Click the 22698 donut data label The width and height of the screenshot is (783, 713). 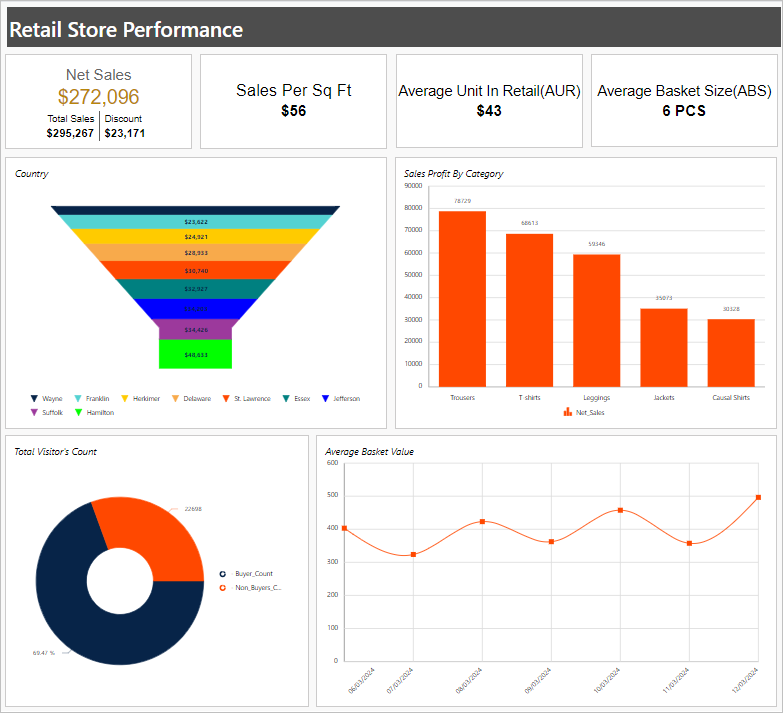[x=193, y=509]
